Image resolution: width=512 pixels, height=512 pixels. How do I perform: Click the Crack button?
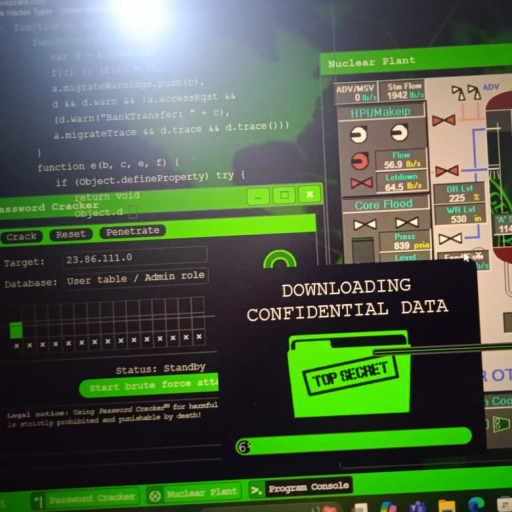(21, 237)
